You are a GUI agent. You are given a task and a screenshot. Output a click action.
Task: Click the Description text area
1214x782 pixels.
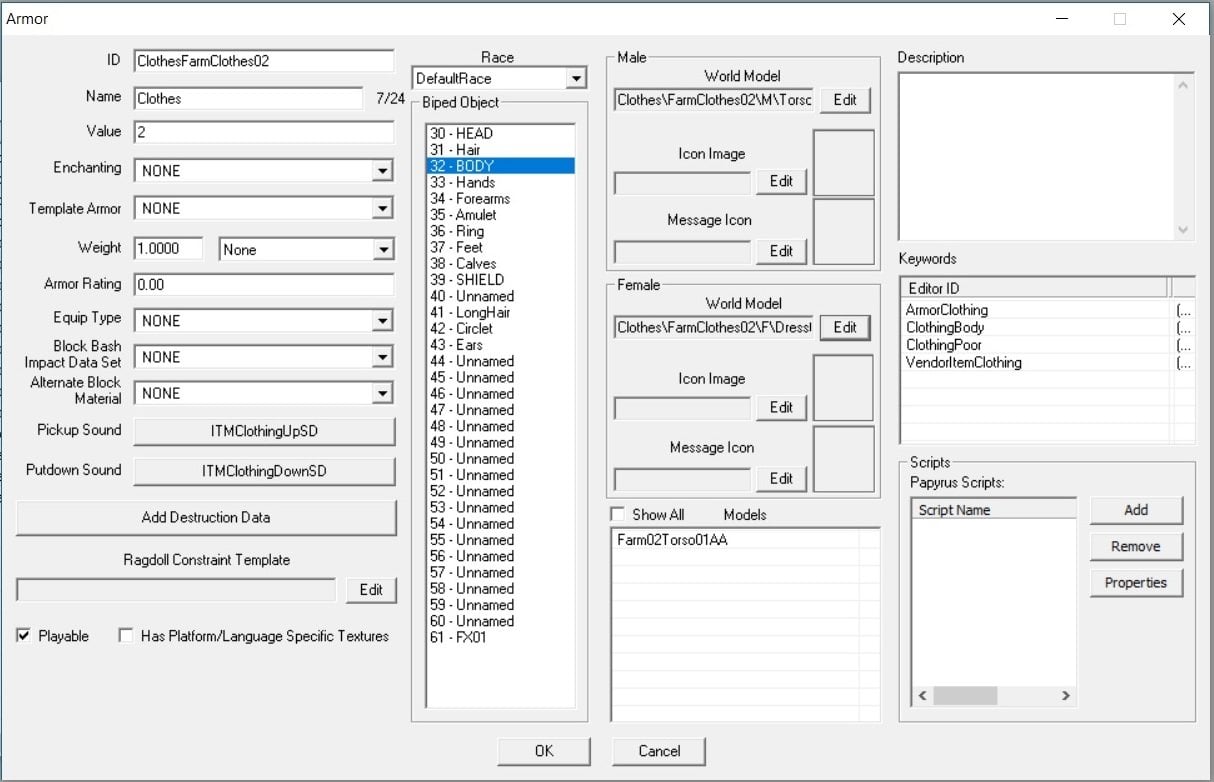1037,157
